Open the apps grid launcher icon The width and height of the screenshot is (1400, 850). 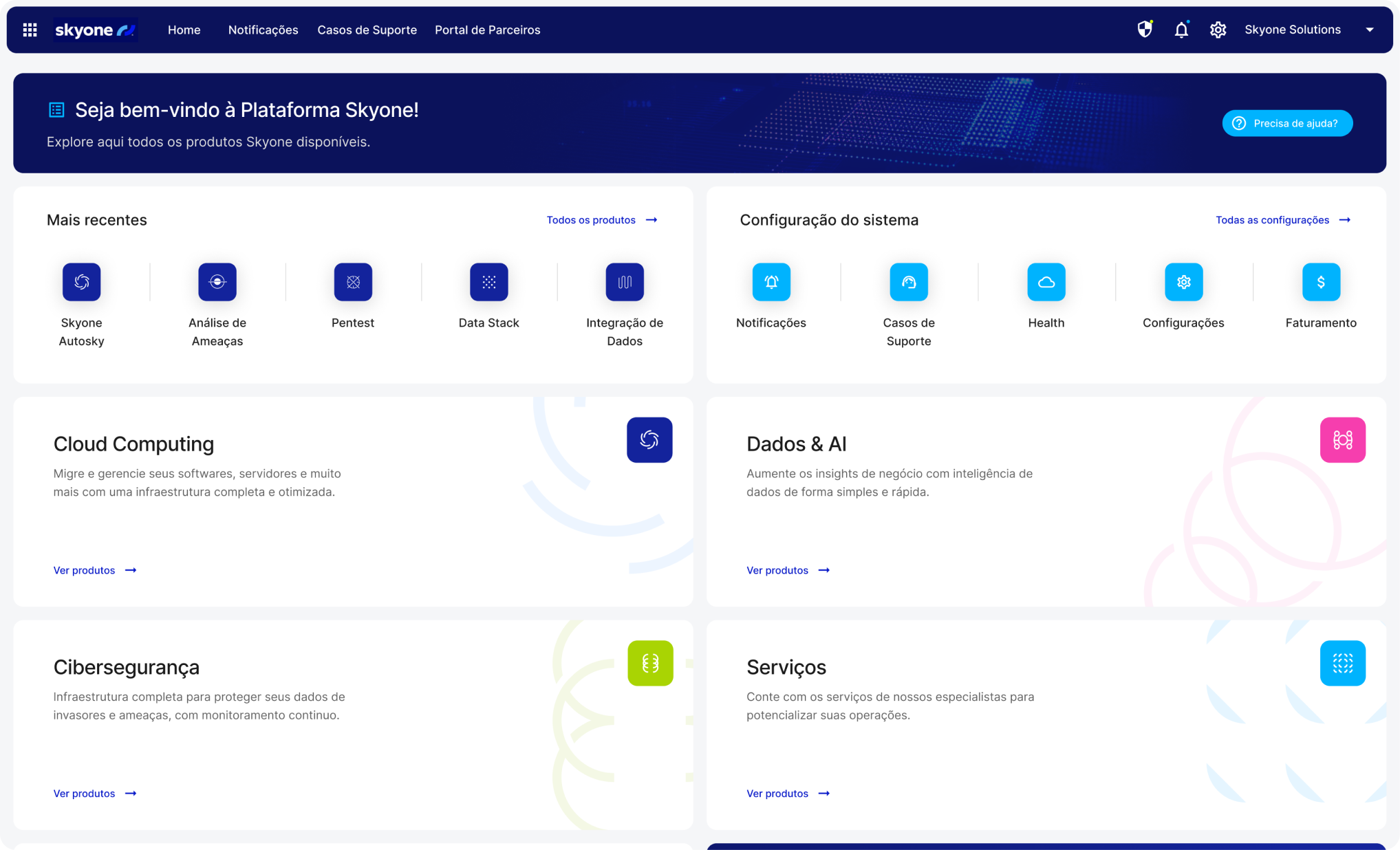[x=30, y=30]
